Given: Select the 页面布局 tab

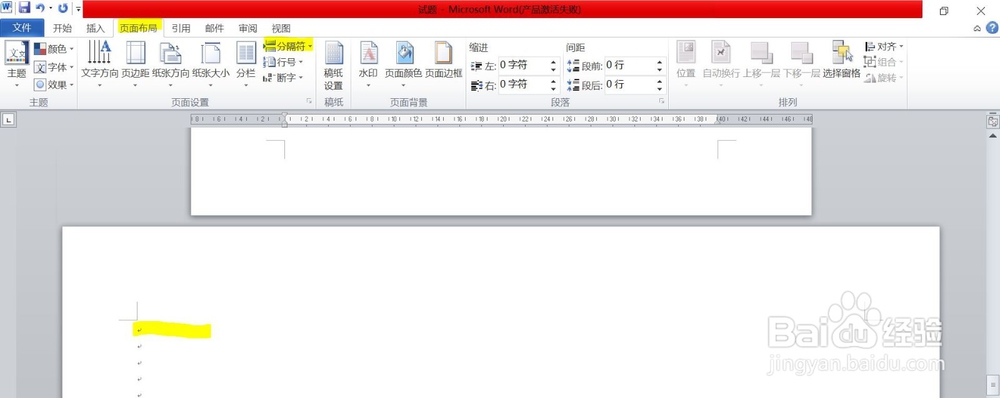Looking at the screenshot, I should 138,28.
